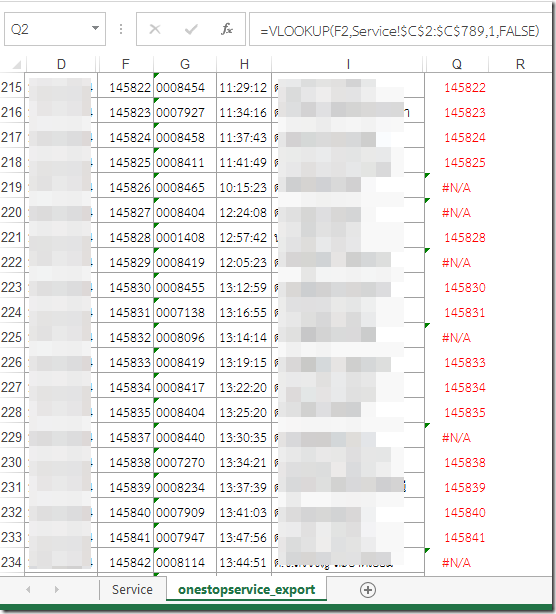Screen dimensions: 556x614
Task: Click the formula bar options dots
Action: 121,29
